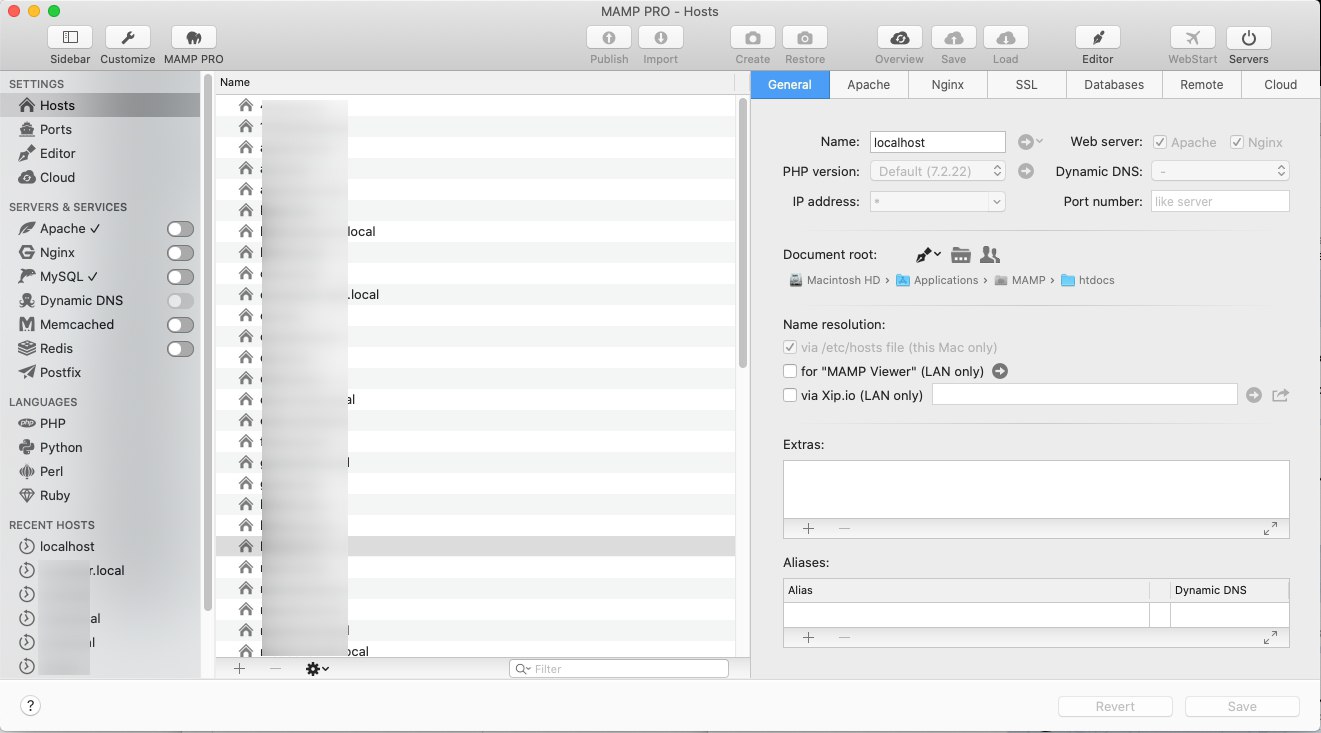Image resolution: width=1321 pixels, height=733 pixels.
Task: Toggle the Memcached switch
Action: (180, 325)
